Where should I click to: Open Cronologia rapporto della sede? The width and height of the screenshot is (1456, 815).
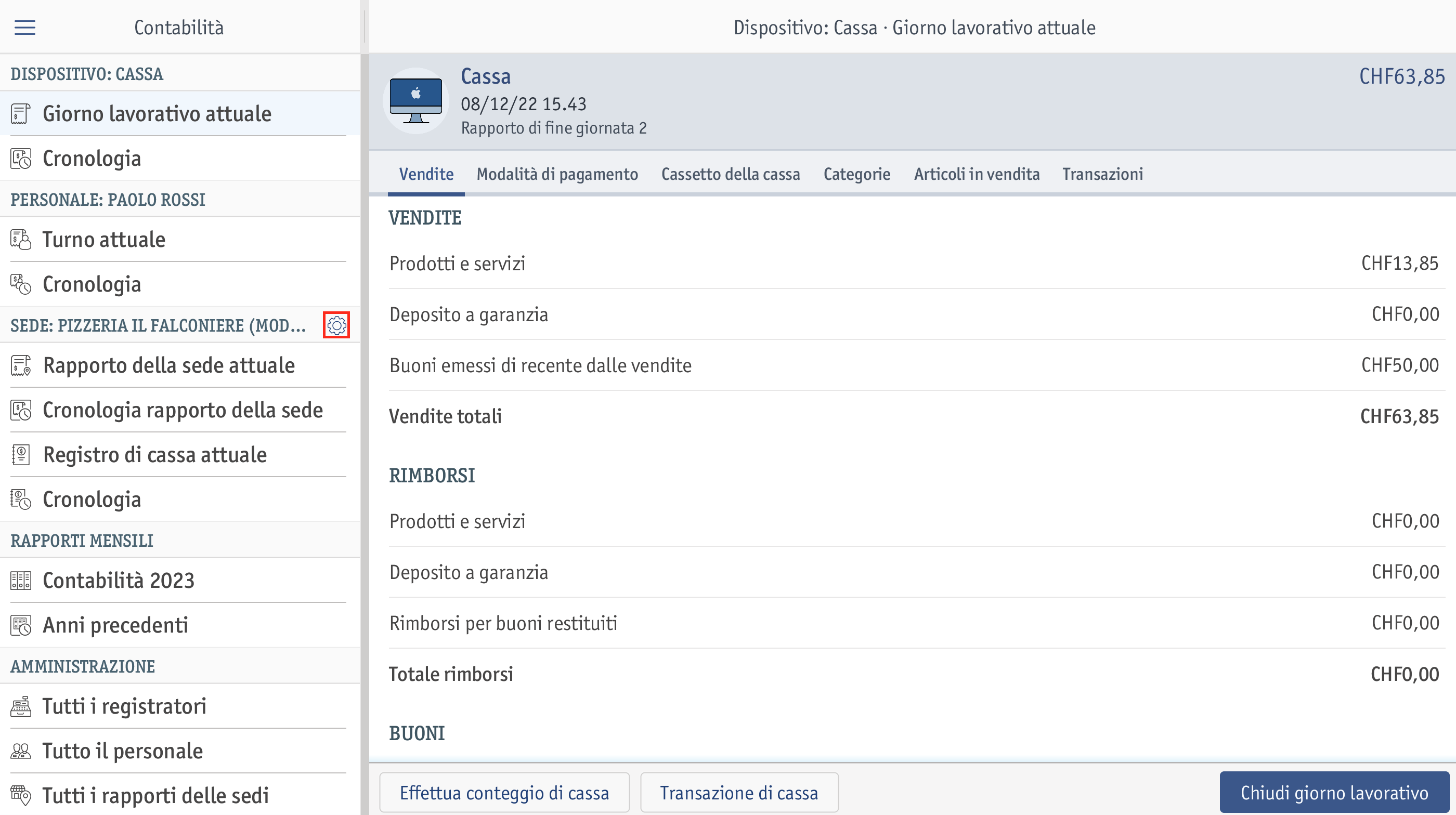[x=180, y=410]
